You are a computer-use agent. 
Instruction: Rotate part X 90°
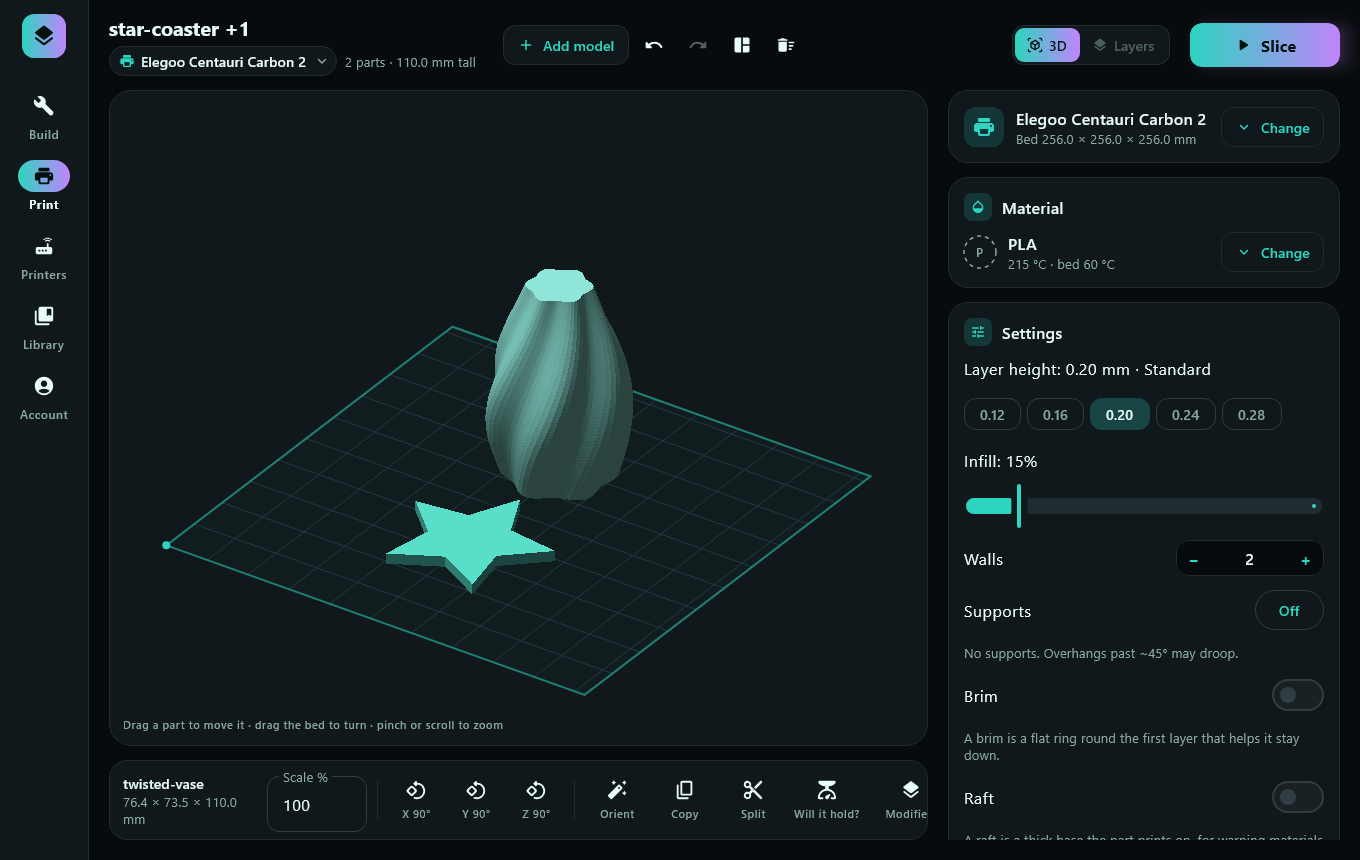(x=416, y=800)
